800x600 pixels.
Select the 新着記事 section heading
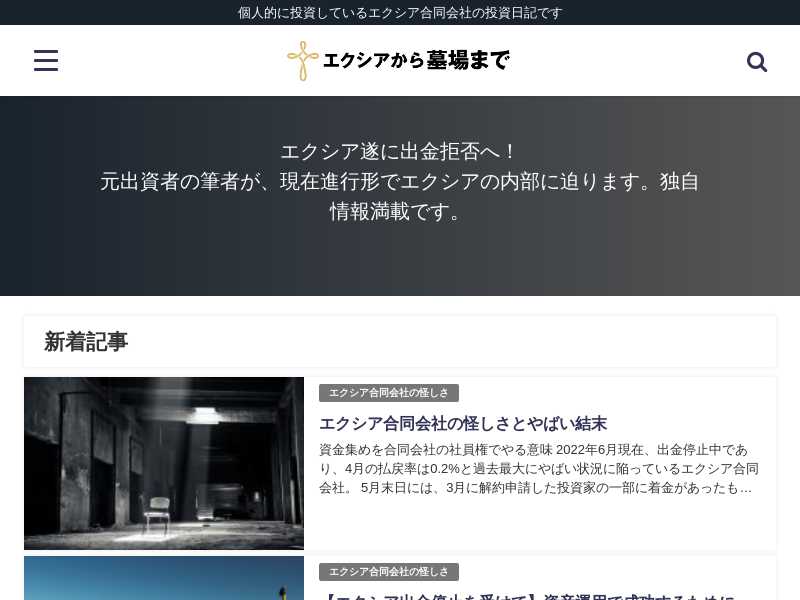click(x=86, y=342)
